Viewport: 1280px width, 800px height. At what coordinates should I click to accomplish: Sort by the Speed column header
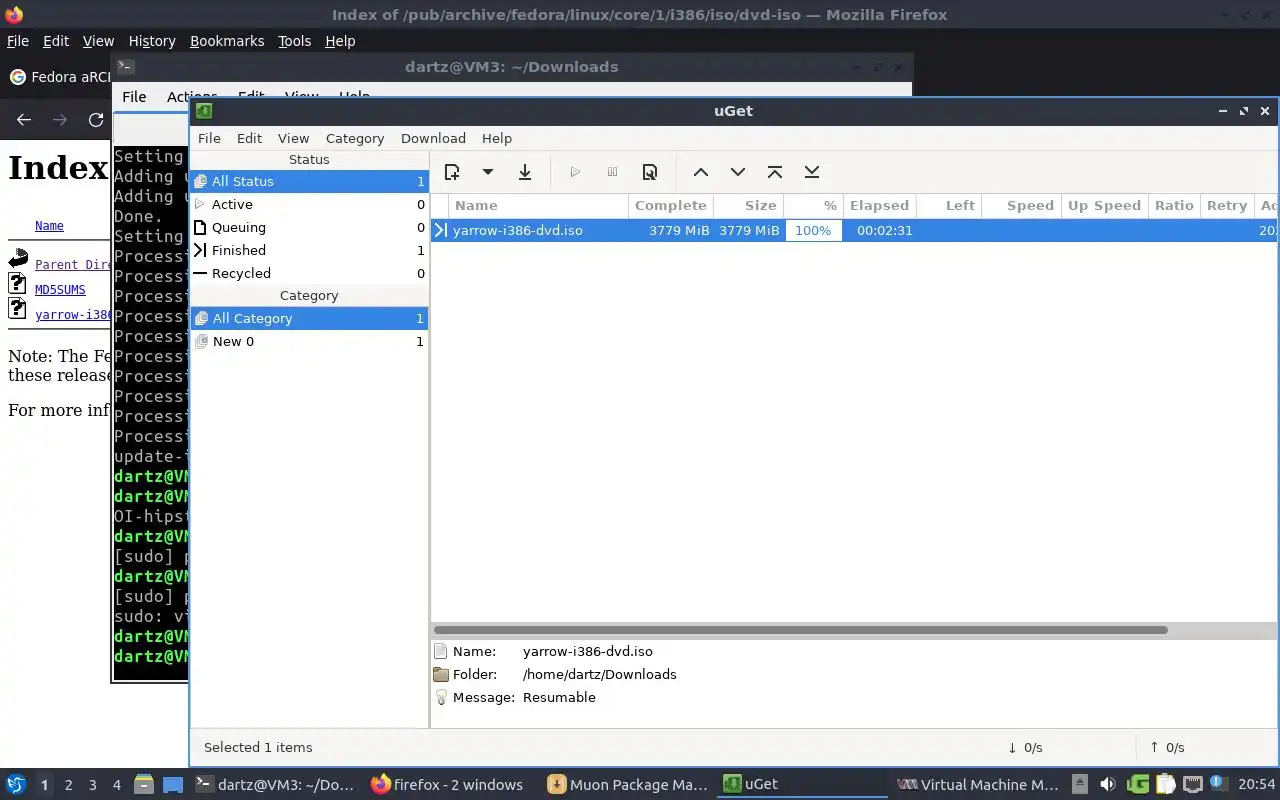1021,205
